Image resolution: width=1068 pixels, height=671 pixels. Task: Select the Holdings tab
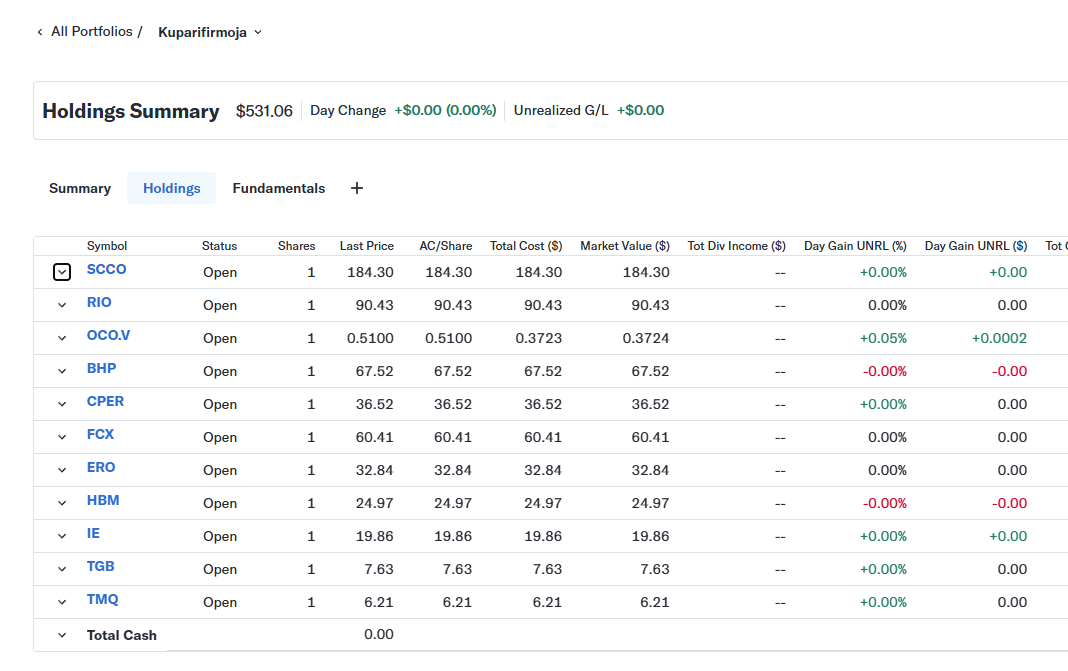click(171, 188)
